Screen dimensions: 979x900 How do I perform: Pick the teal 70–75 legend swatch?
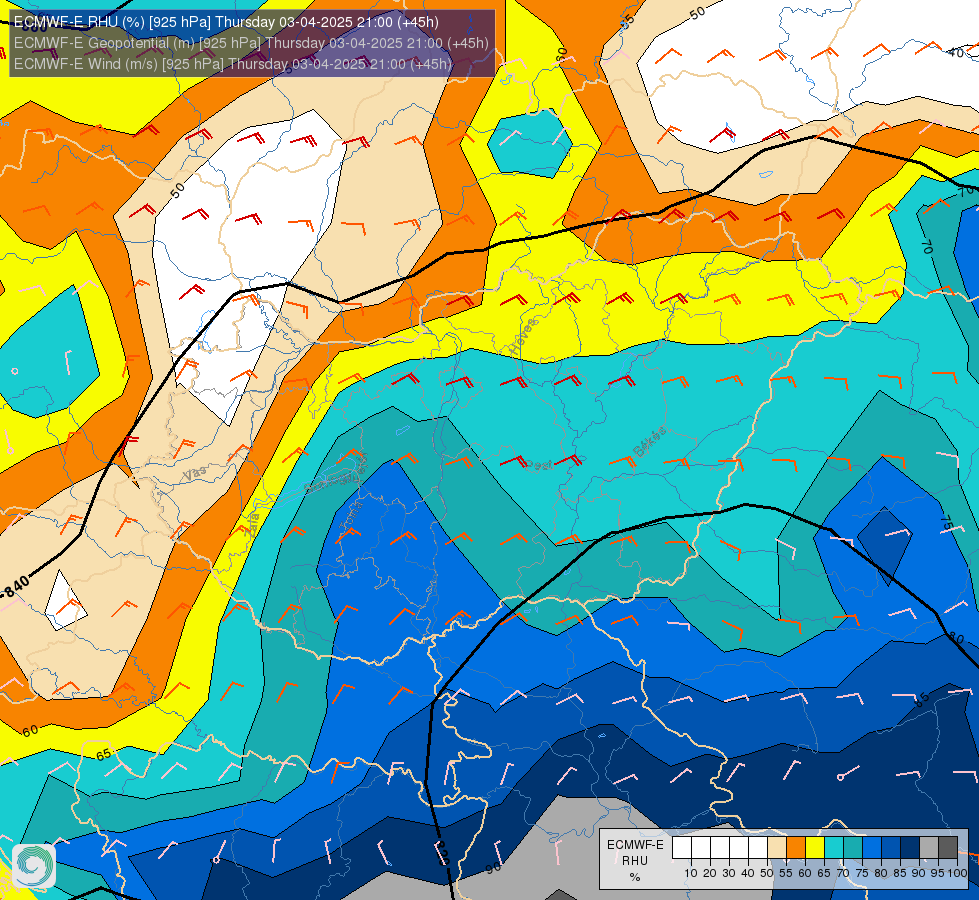click(853, 848)
